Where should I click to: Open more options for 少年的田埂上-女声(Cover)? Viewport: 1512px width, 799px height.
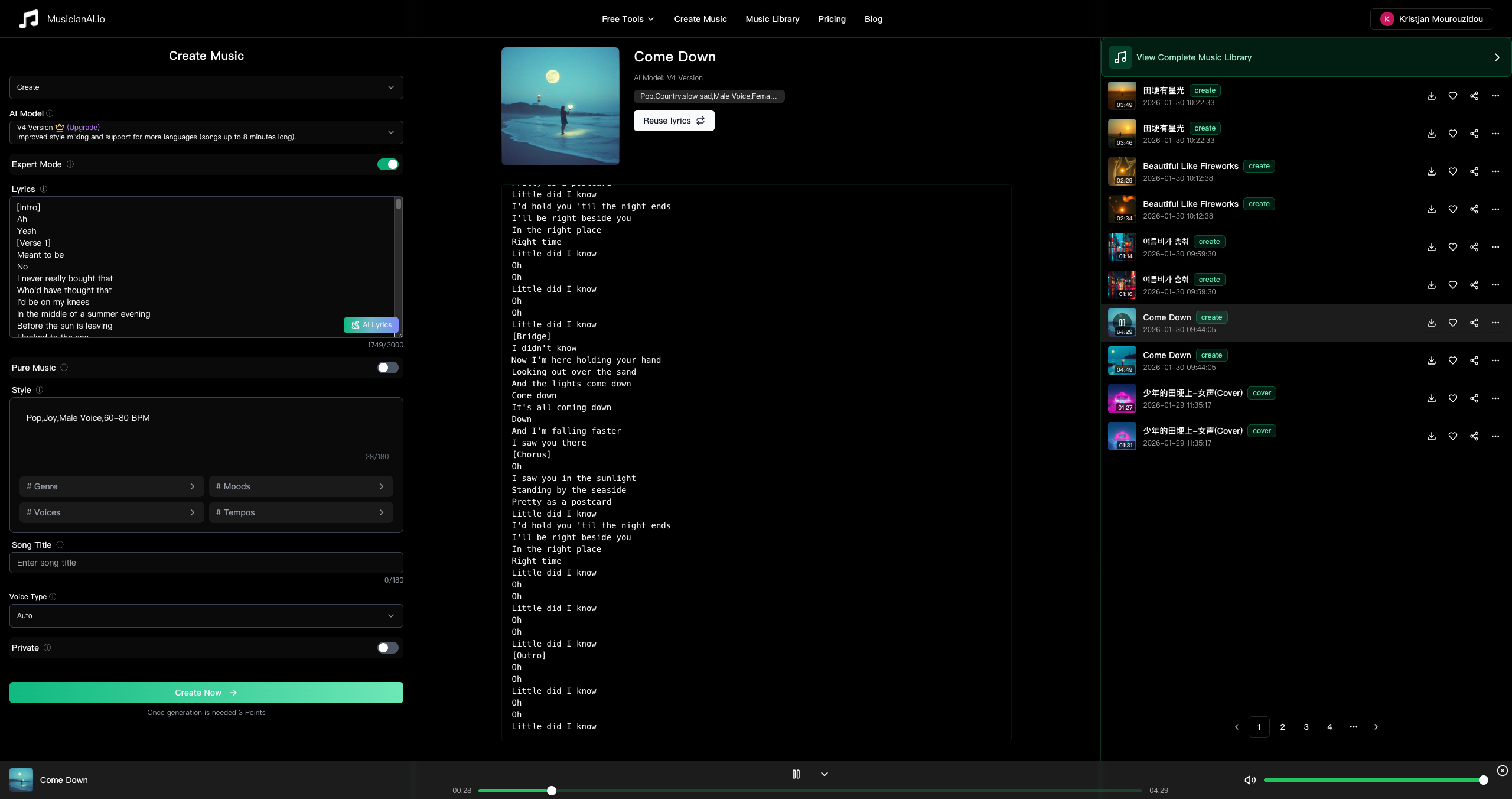pos(1496,398)
